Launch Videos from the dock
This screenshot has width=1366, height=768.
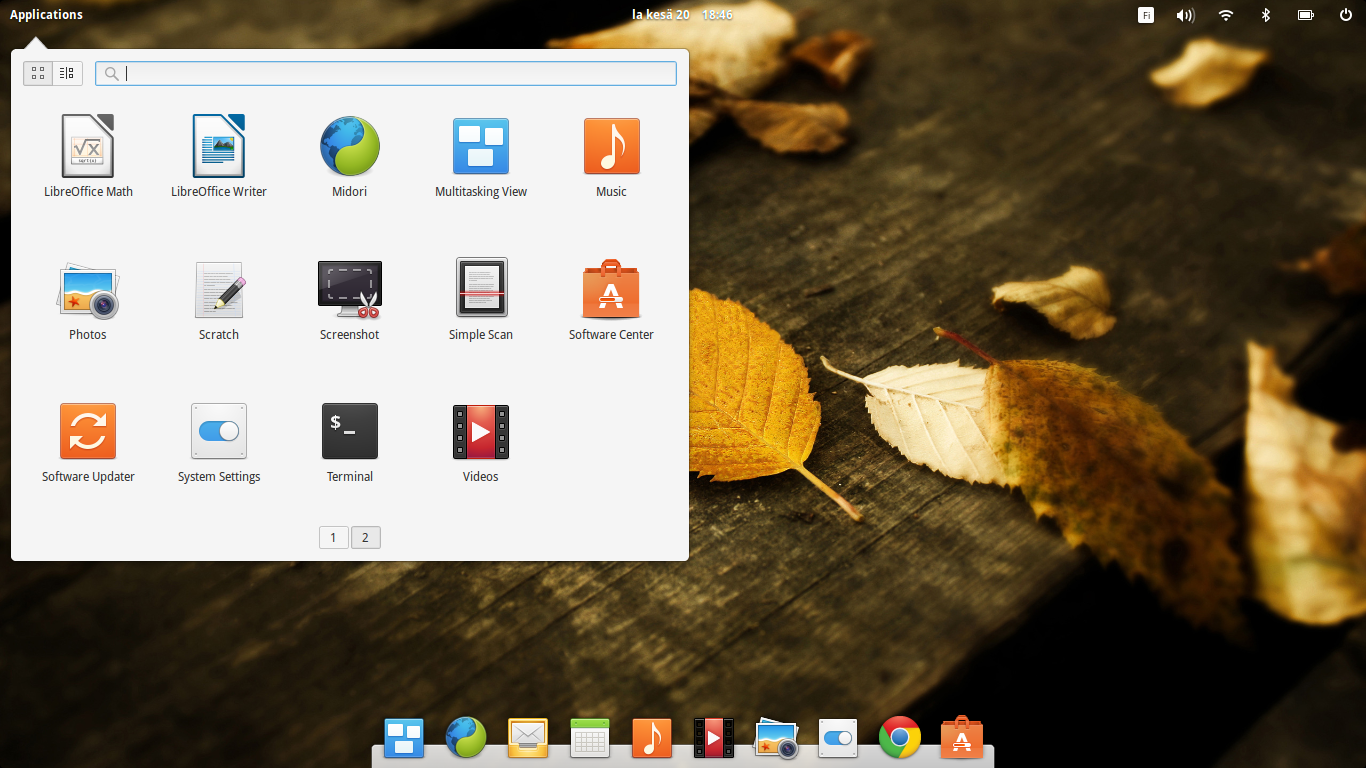tap(714, 738)
